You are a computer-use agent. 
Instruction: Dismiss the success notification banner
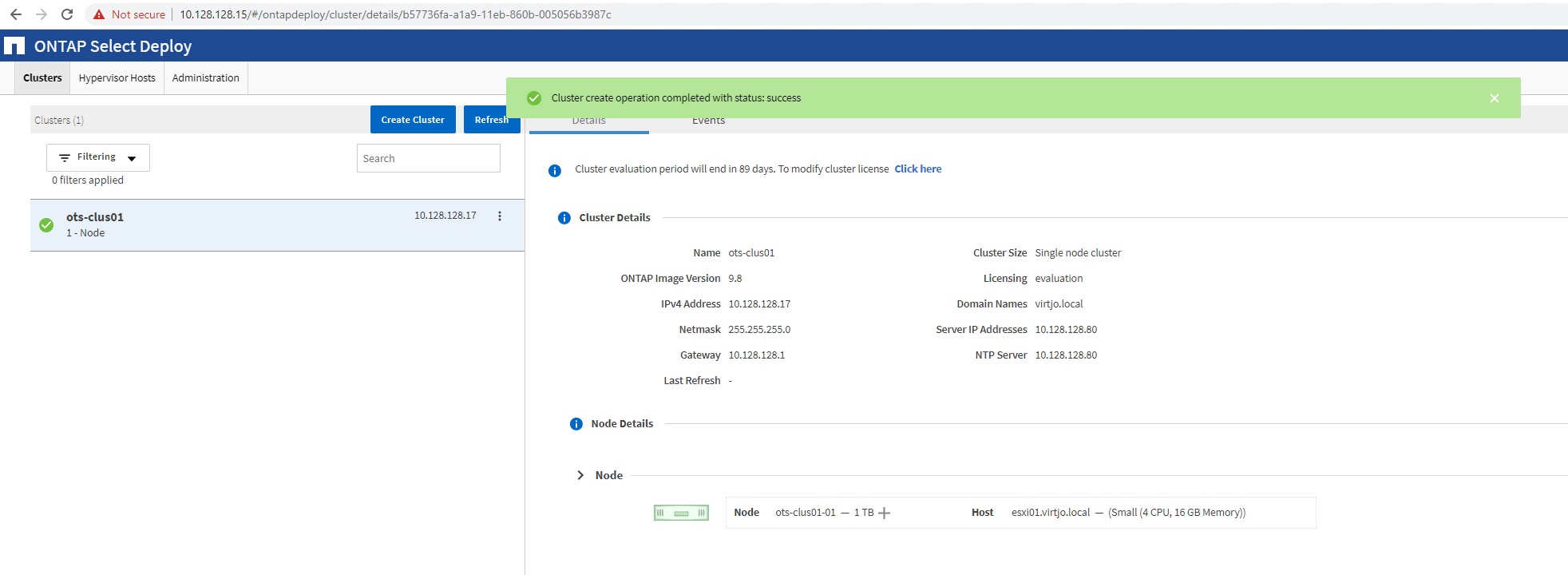click(1494, 98)
